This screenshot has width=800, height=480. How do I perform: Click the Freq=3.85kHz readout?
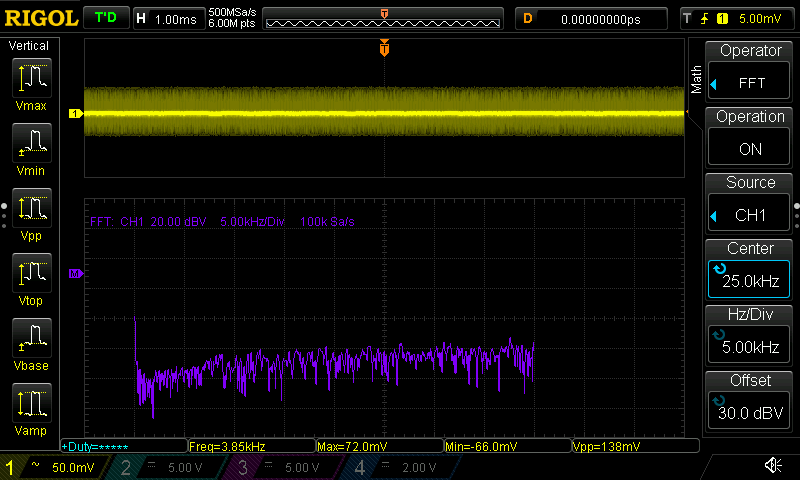click(252, 446)
